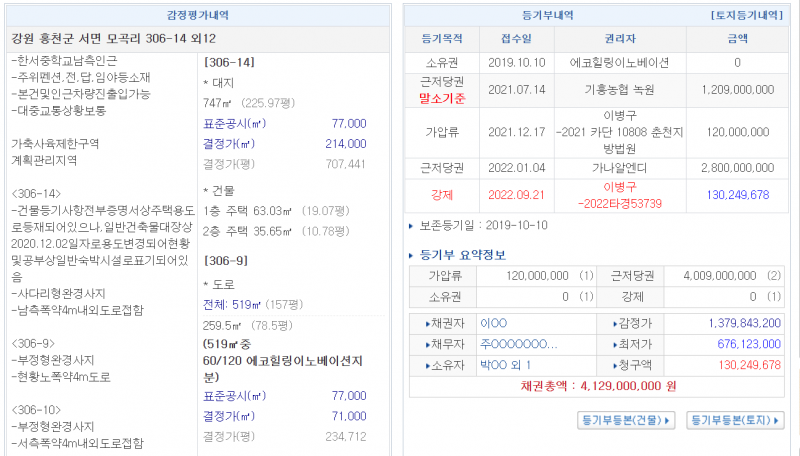800x456 pixels.
Task: Click the 등기부등본(토지) button
Action: (734, 420)
